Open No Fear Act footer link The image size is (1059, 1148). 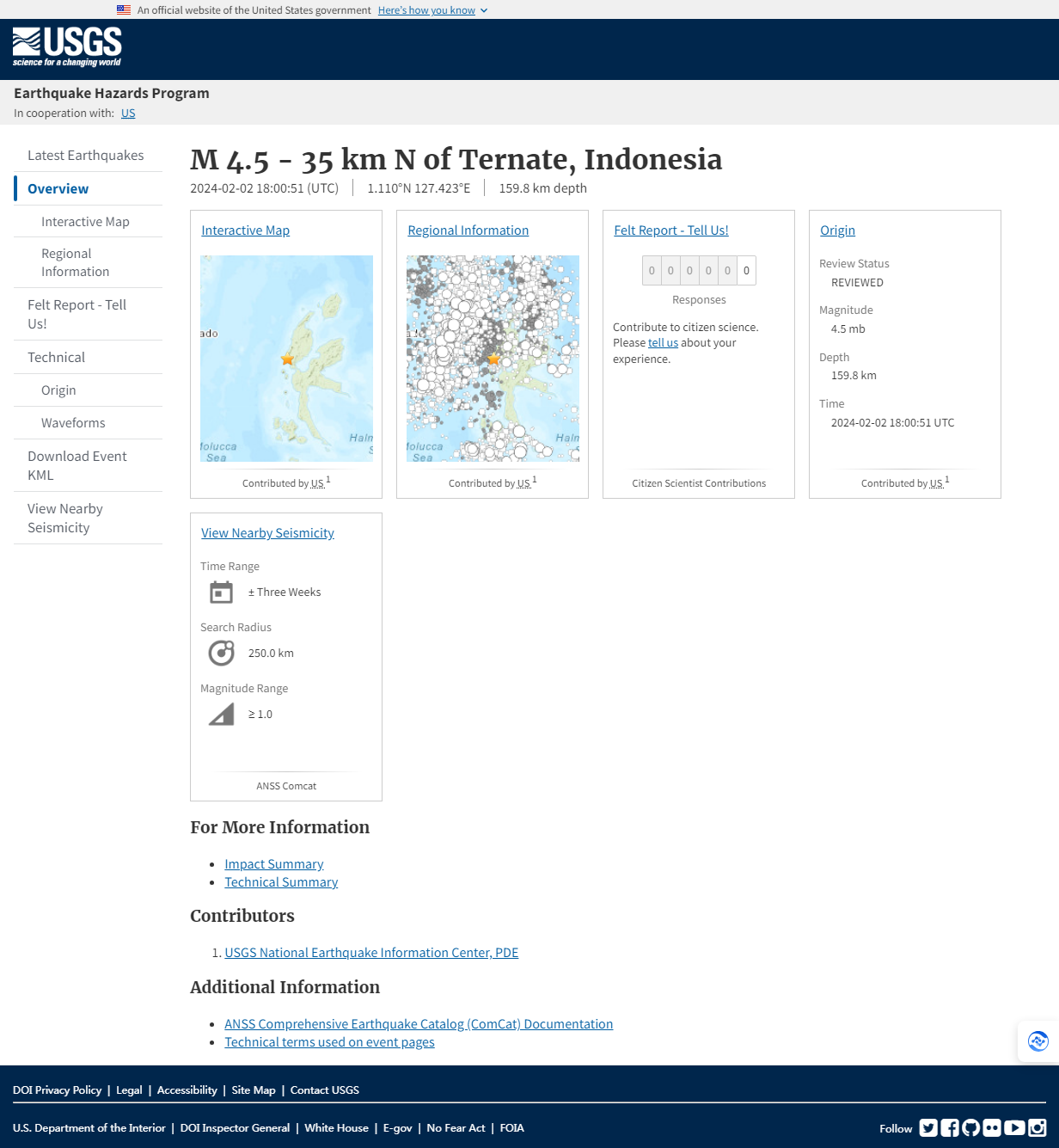(x=456, y=1128)
